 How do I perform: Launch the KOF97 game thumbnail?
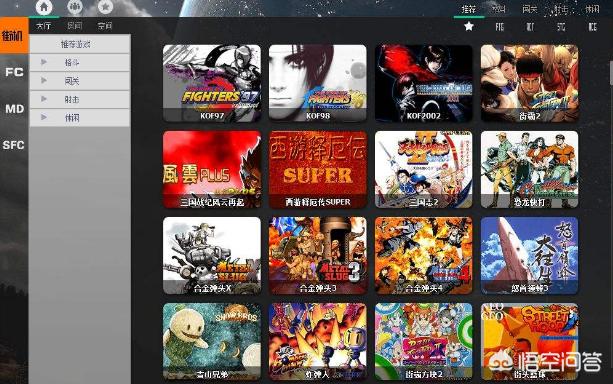(212, 83)
